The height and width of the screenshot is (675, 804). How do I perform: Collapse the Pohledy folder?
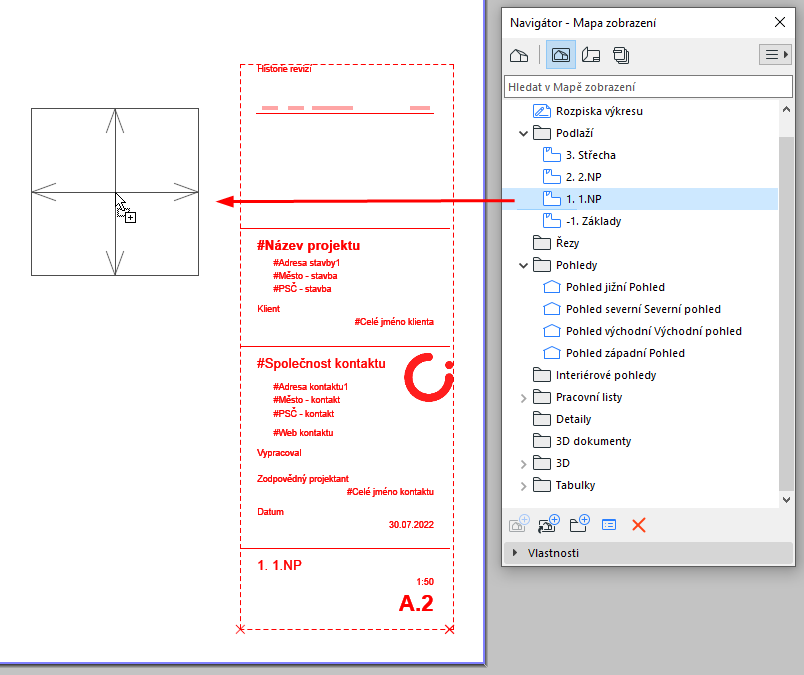[523, 265]
